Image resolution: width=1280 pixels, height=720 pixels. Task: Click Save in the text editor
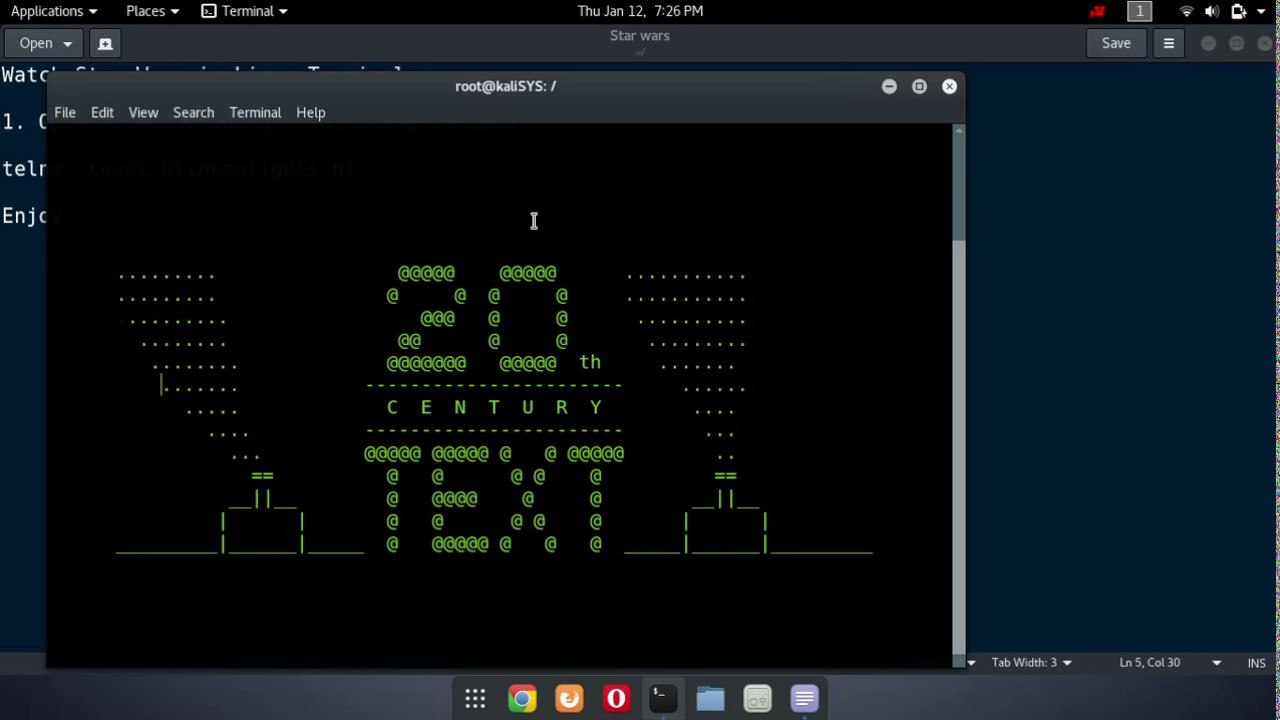pyautogui.click(x=1116, y=43)
